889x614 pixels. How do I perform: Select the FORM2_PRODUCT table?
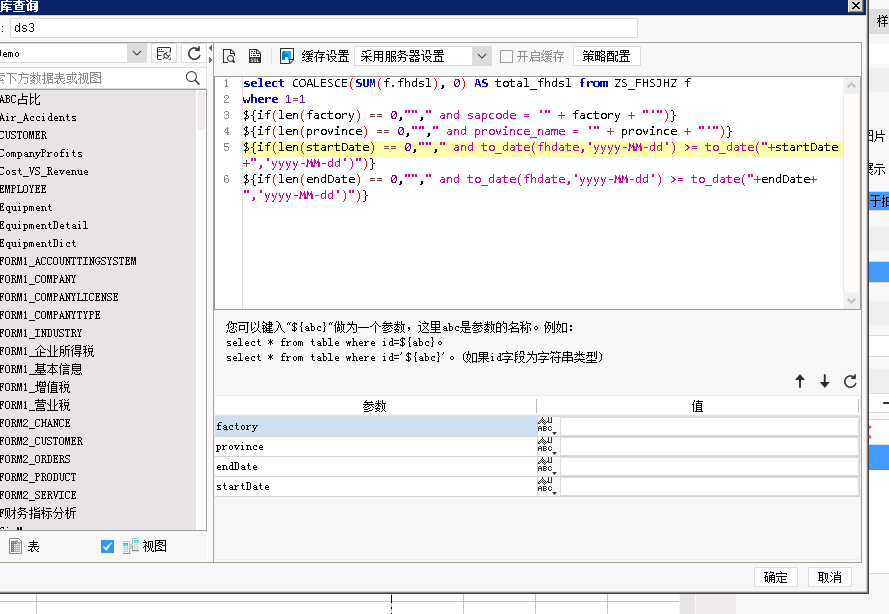(x=38, y=477)
